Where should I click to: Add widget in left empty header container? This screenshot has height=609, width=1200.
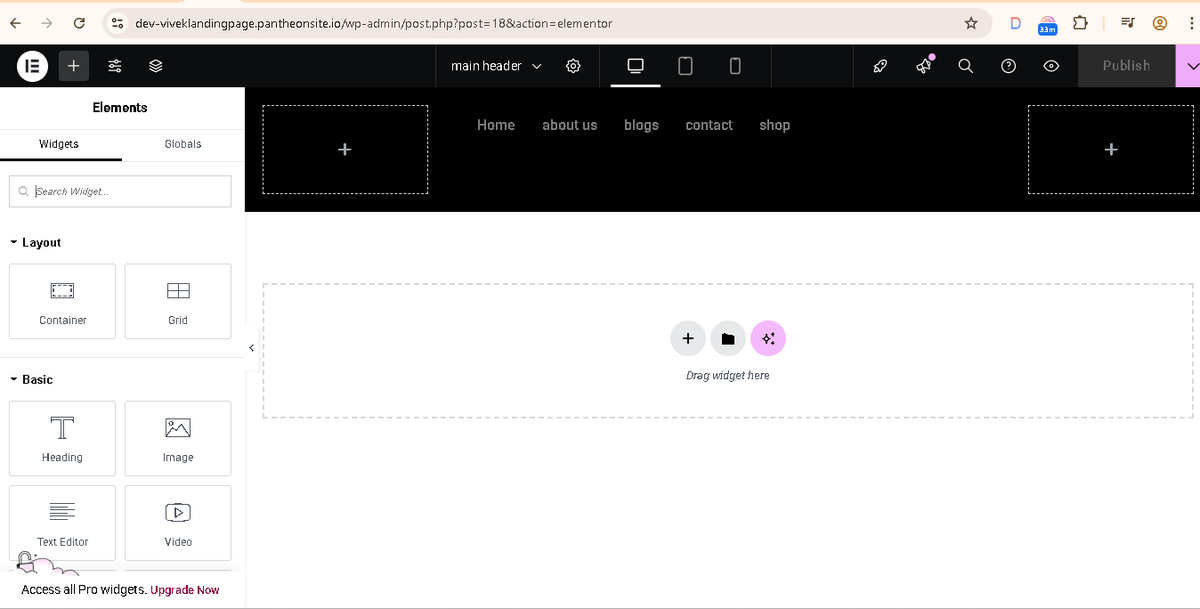tap(345, 149)
